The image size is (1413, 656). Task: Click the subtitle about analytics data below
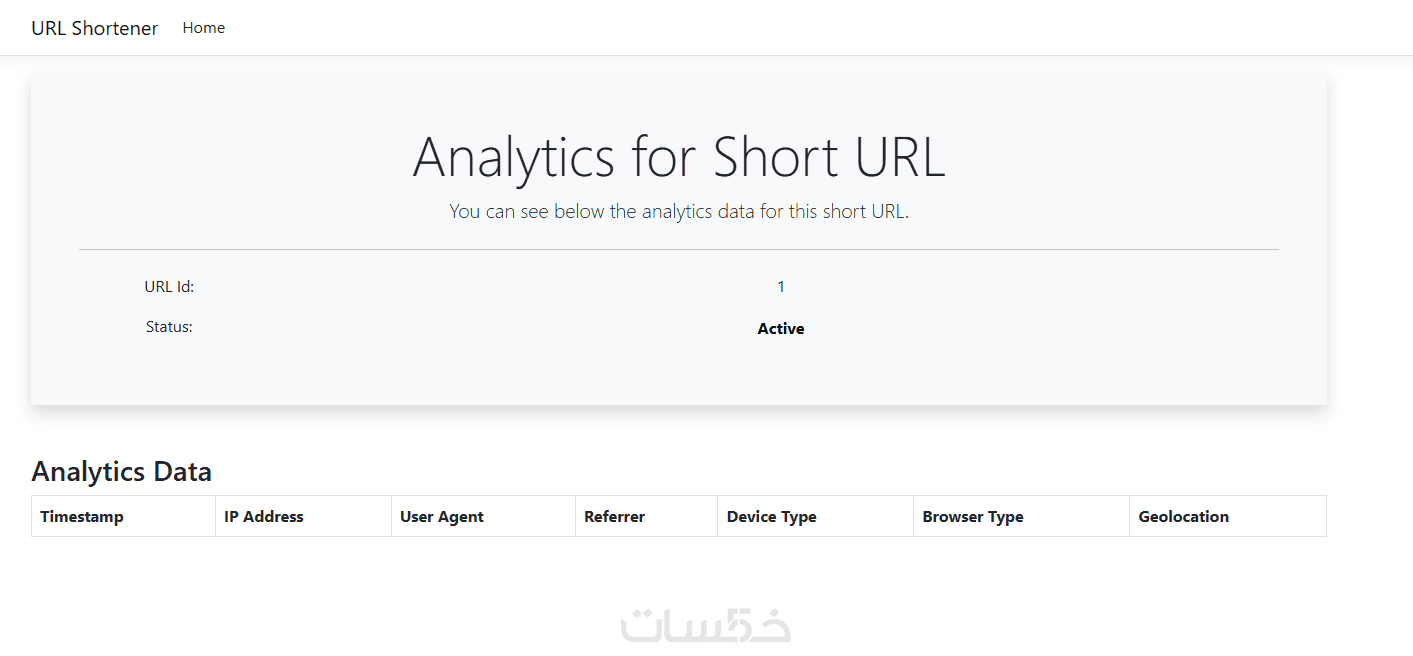[x=679, y=212]
